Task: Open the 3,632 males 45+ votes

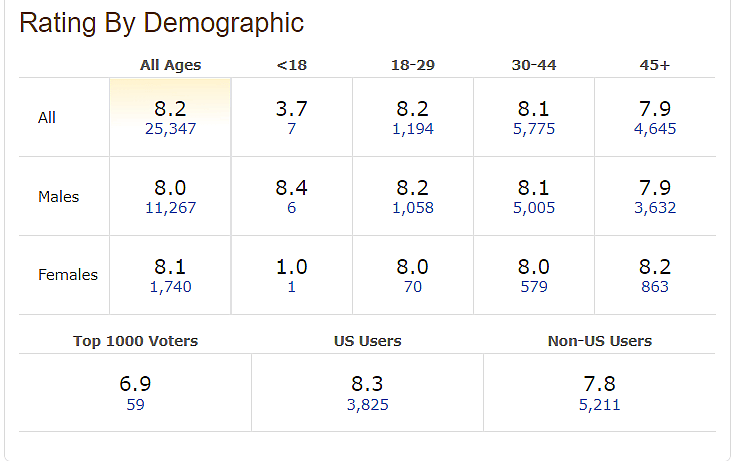Action: pyautogui.click(x=655, y=208)
